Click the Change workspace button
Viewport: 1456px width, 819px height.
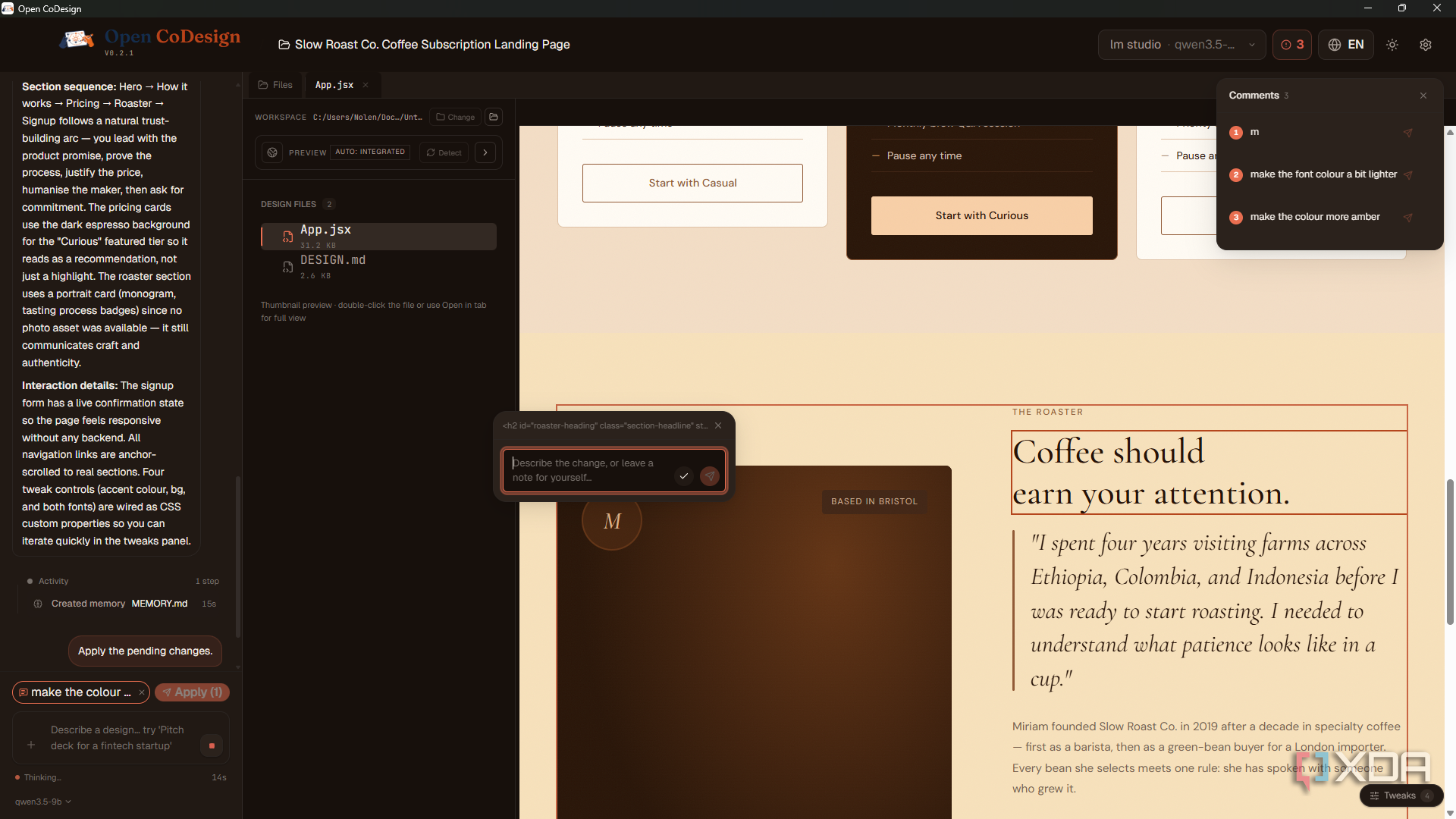tap(456, 117)
